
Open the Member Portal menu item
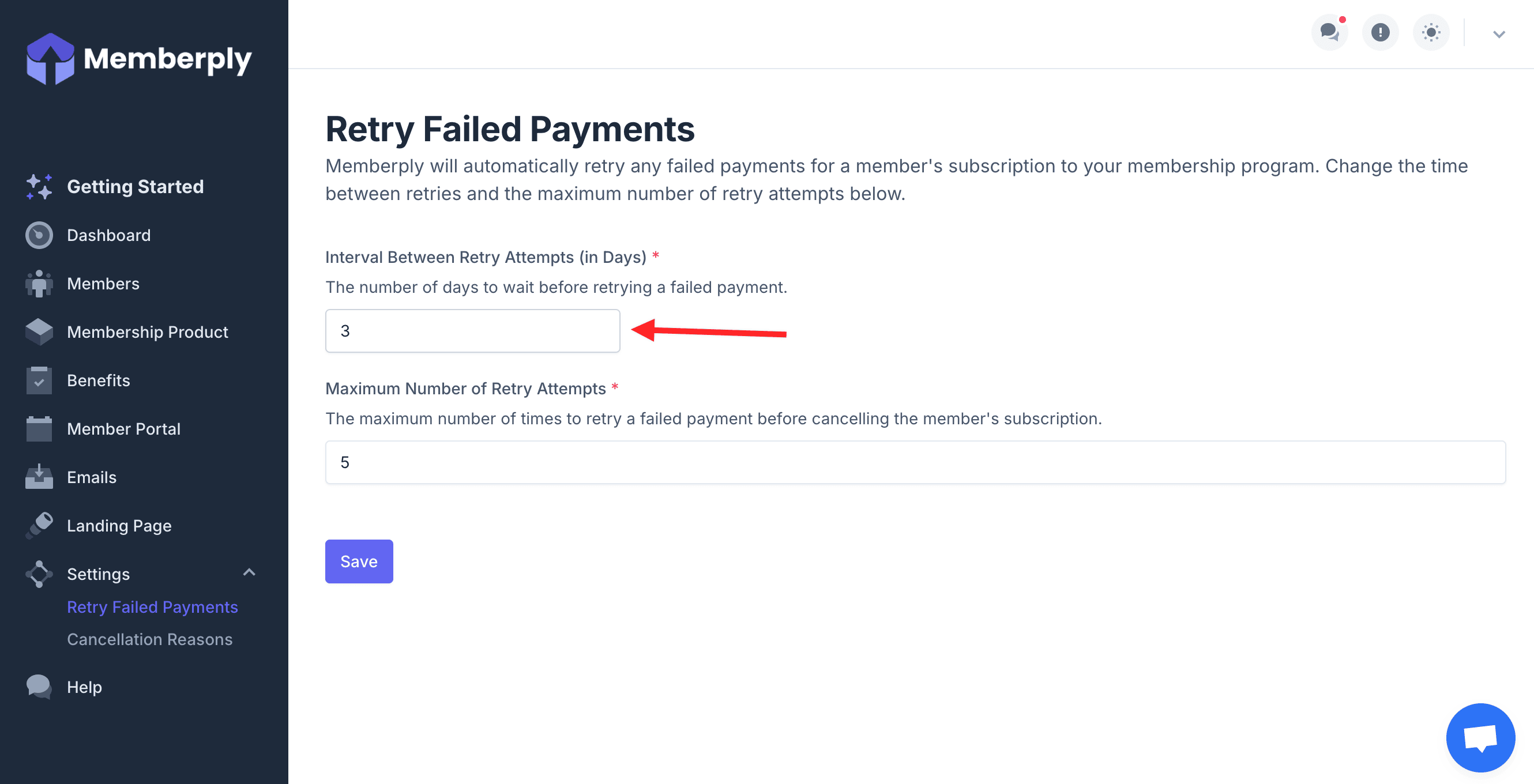coord(123,429)
